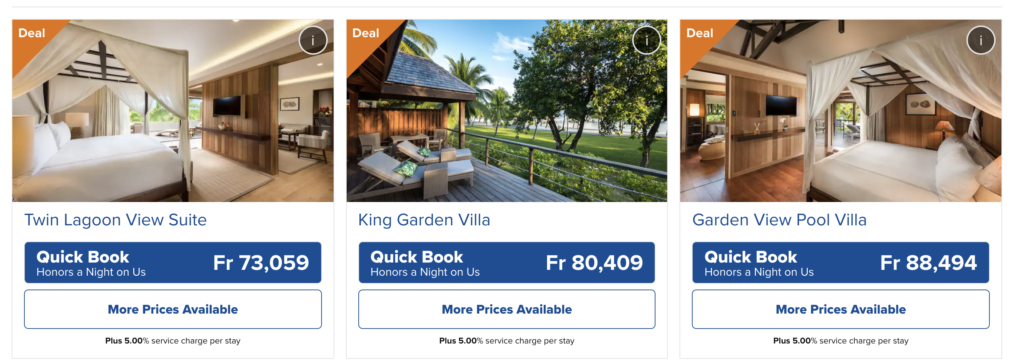1024x361 pixels.
Task: Show More Prices Available for King Garden Villa
Action: (x=507, y=309)
